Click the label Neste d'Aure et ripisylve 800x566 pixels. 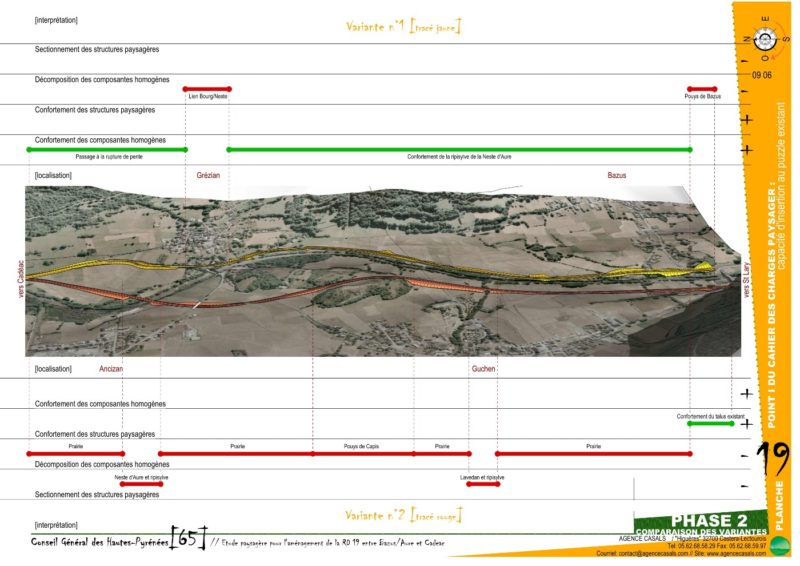(x=141, y=477)
